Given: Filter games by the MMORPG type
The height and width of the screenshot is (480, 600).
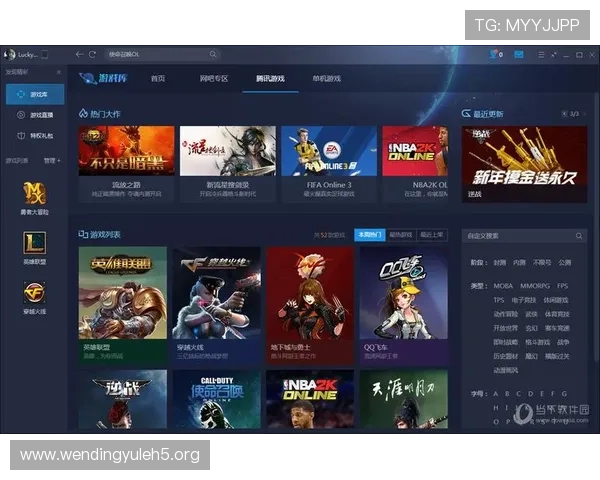Looking at the screenshot, I should [533, 286].
